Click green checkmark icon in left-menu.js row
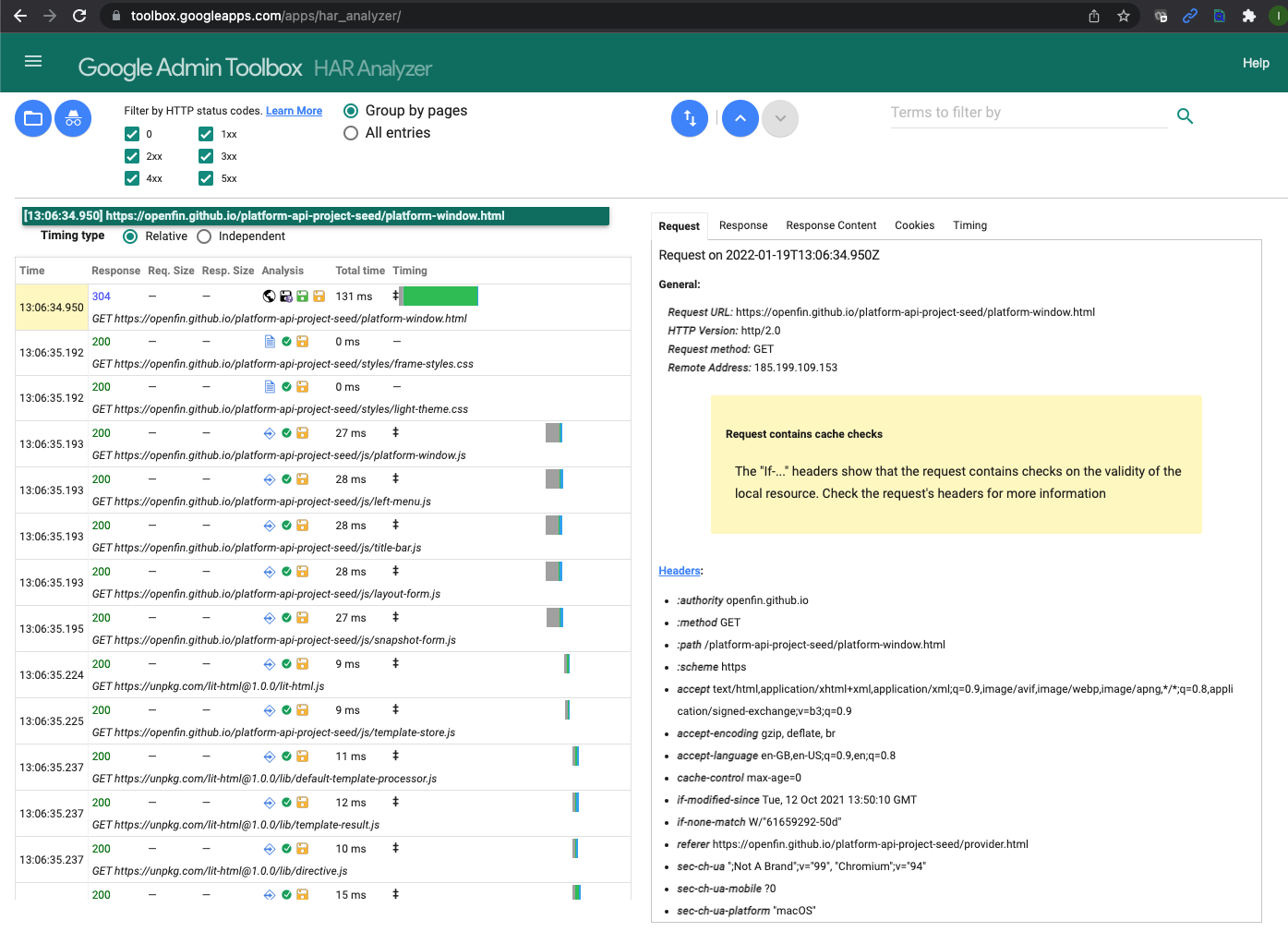1288x944 pixels. point(286,479)
